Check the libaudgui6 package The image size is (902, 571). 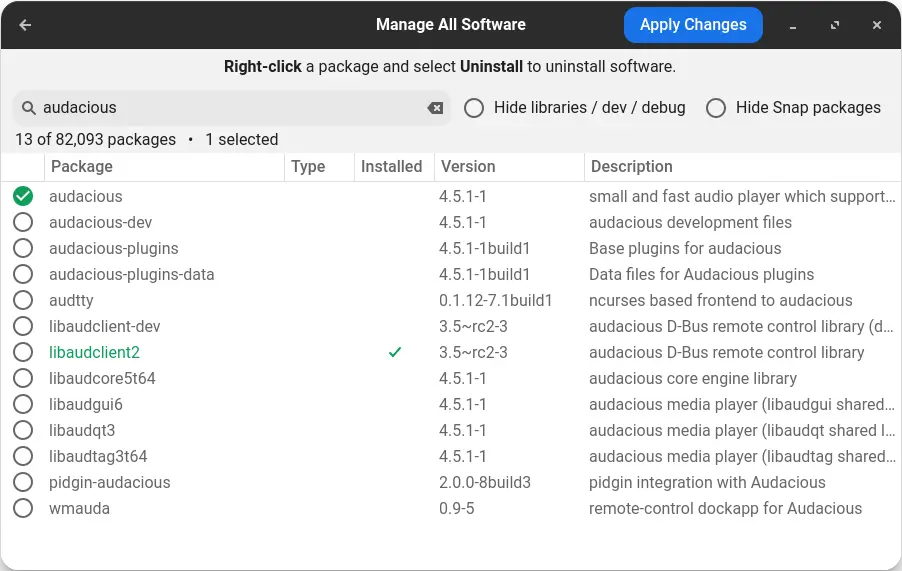click(23, 404)
